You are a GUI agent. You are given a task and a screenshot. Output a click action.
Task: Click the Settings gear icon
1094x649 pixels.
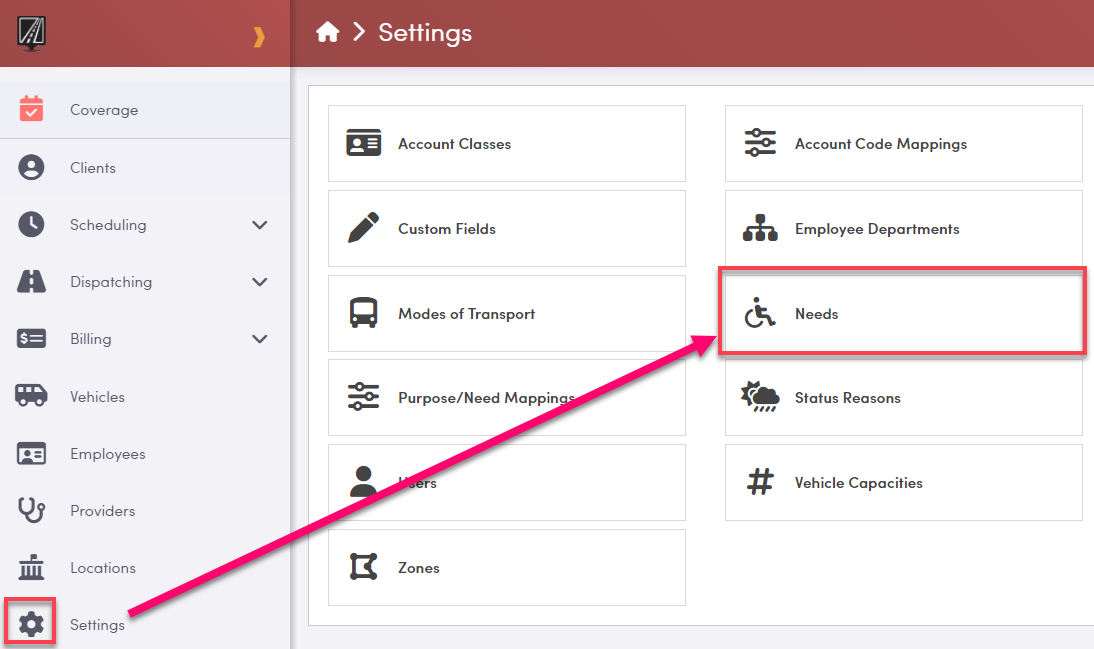31,625
